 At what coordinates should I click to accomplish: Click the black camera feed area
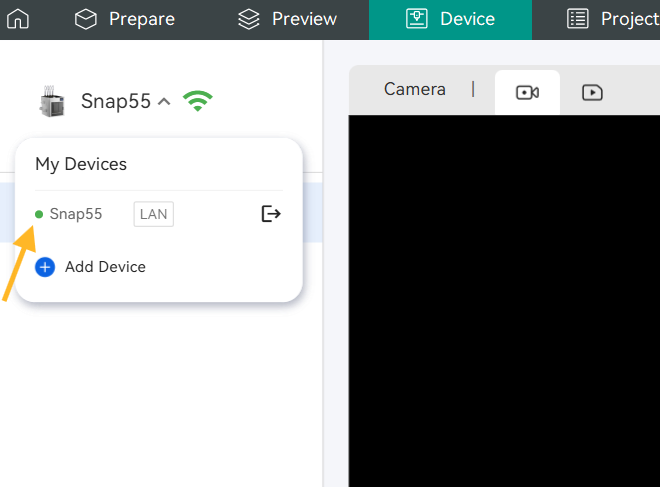point(504,300)
